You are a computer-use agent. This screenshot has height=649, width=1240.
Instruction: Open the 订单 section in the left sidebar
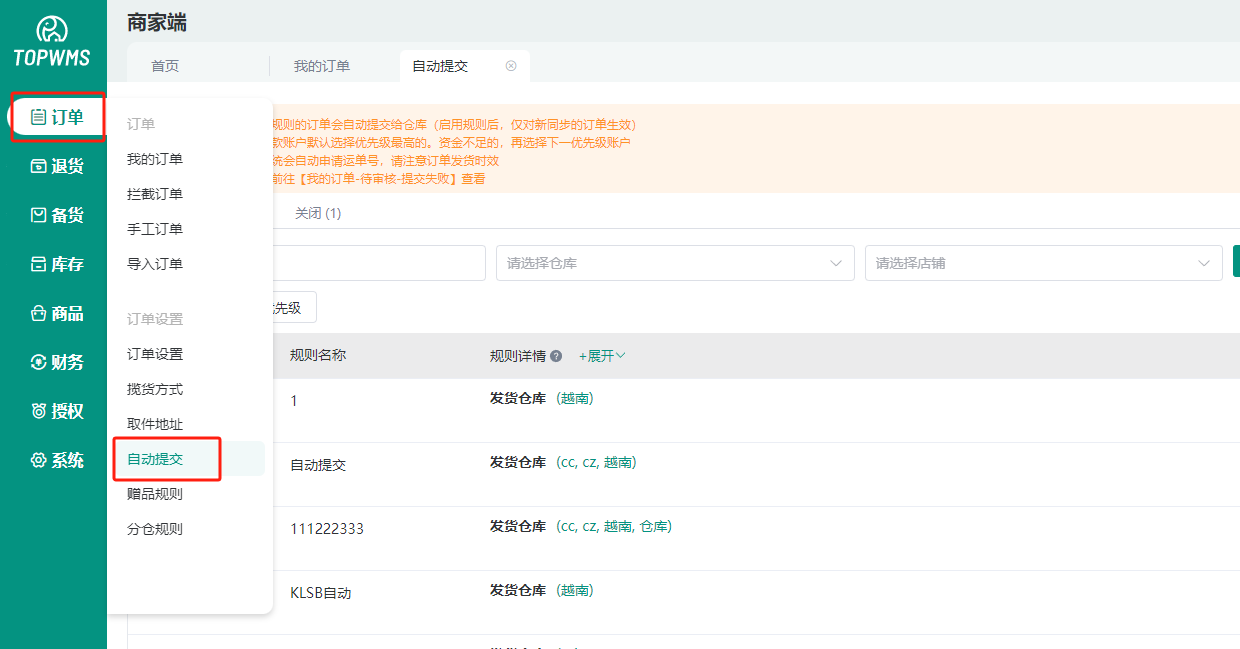coord(57,117)
